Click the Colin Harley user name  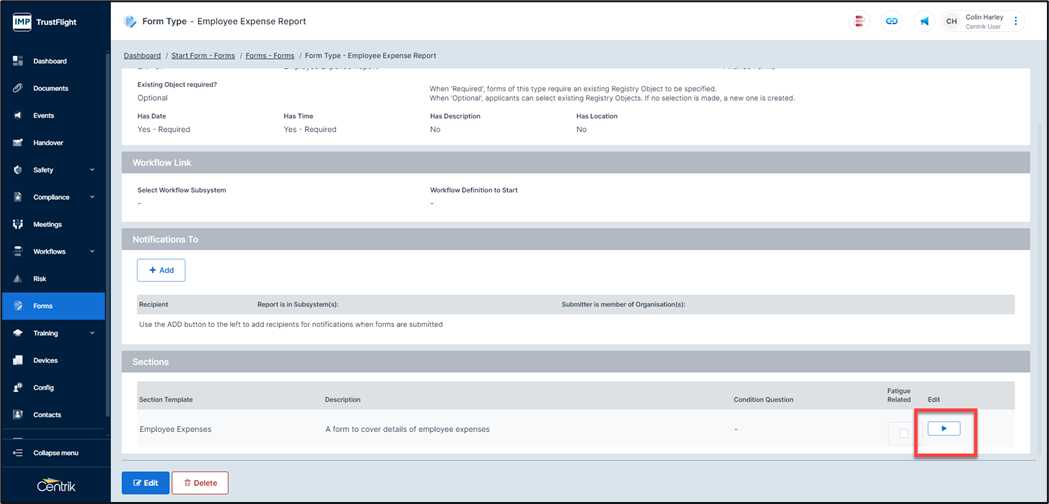(x=984, y=17)
